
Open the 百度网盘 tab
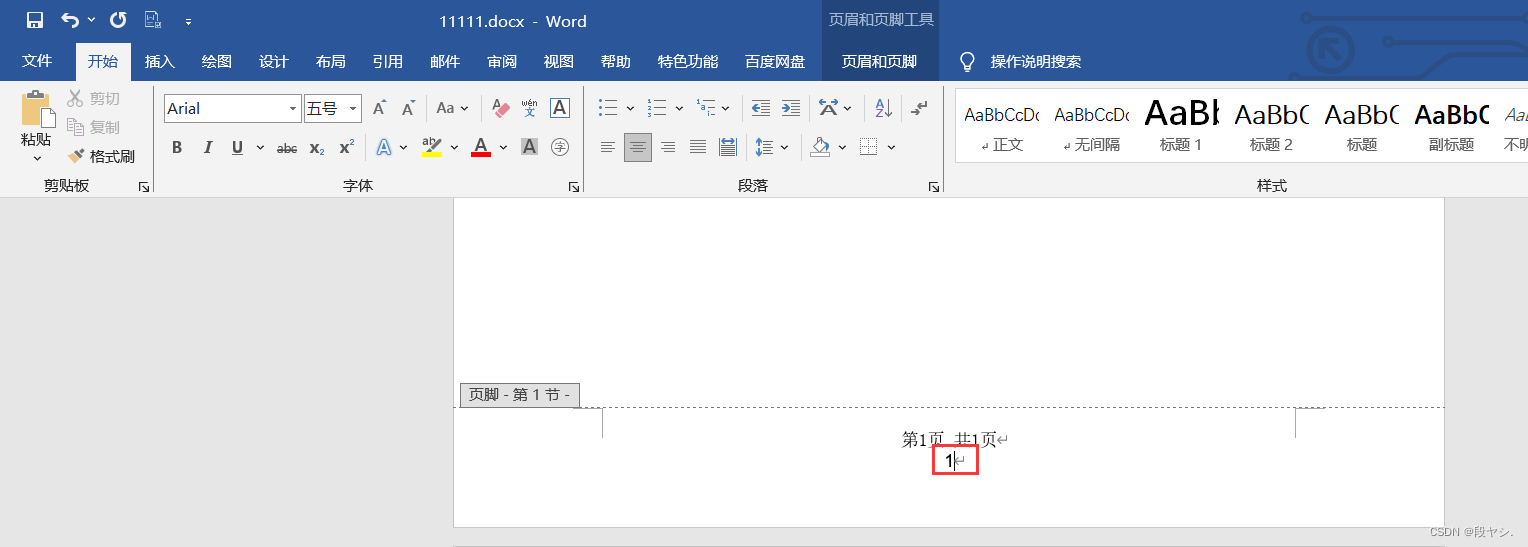775,61
